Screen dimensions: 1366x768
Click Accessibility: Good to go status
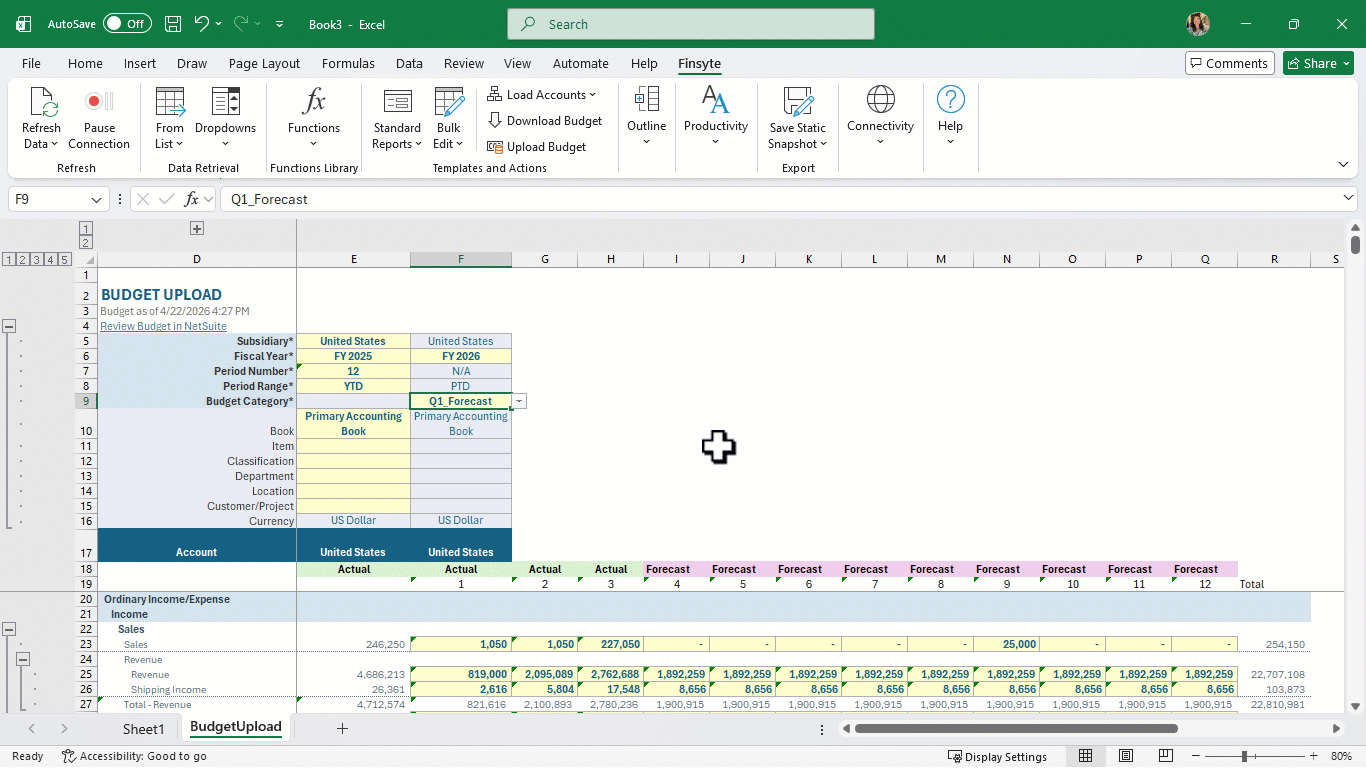point(134,756)
